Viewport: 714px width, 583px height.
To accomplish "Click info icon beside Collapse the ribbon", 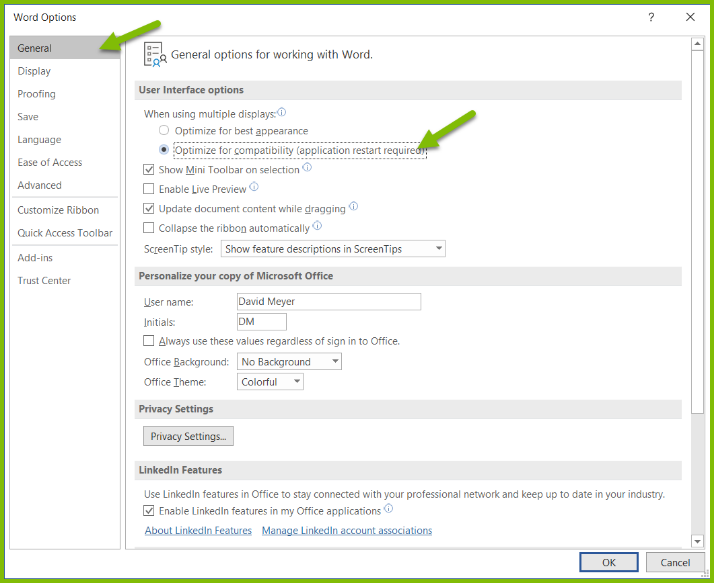I will coord(317,225).
